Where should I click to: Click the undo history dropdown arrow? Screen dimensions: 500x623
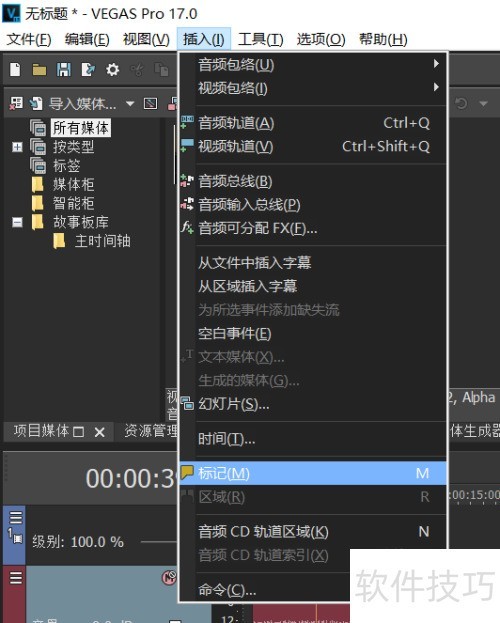pos(483,104)
